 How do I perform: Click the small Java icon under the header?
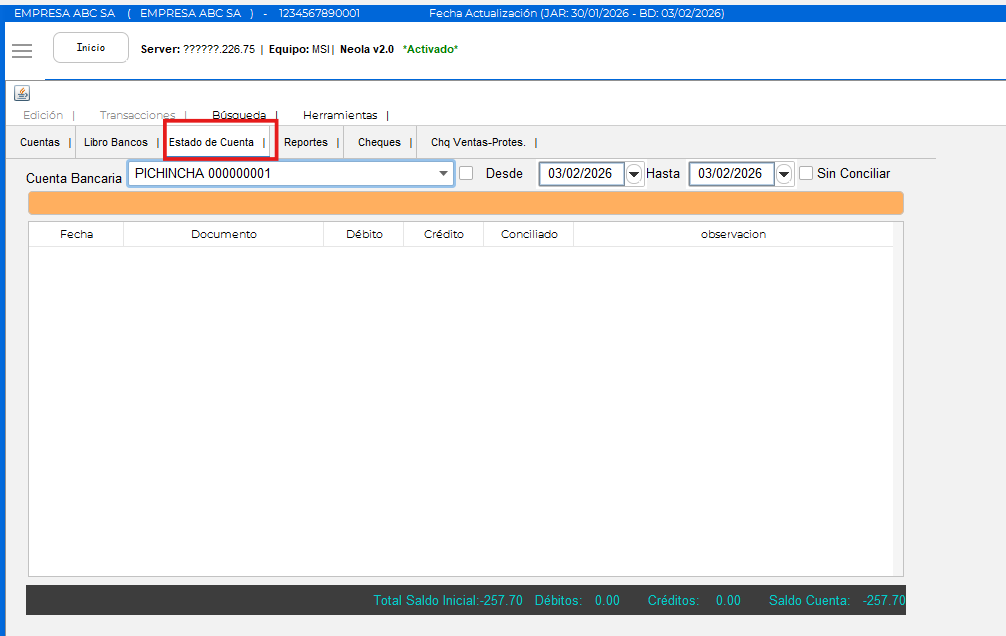(x=22, y=93)
